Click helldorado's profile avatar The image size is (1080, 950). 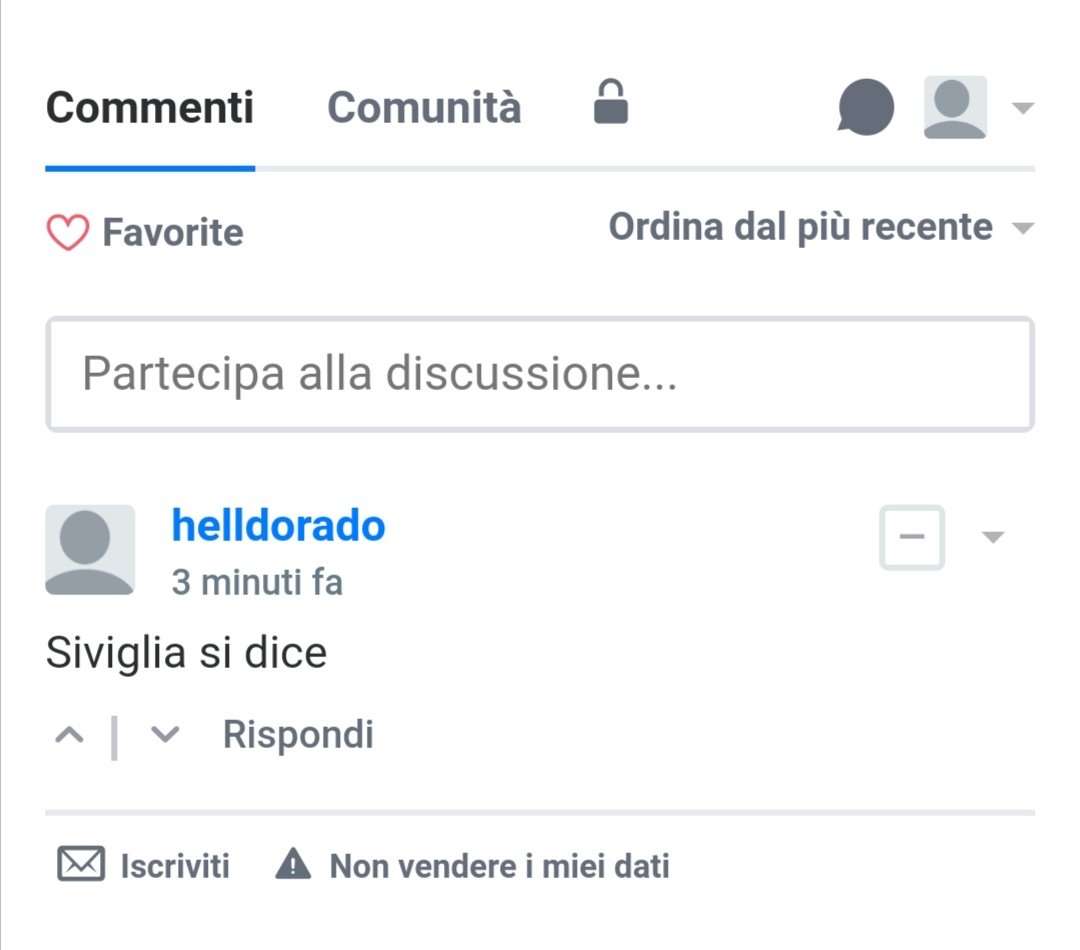coord(90,550)
